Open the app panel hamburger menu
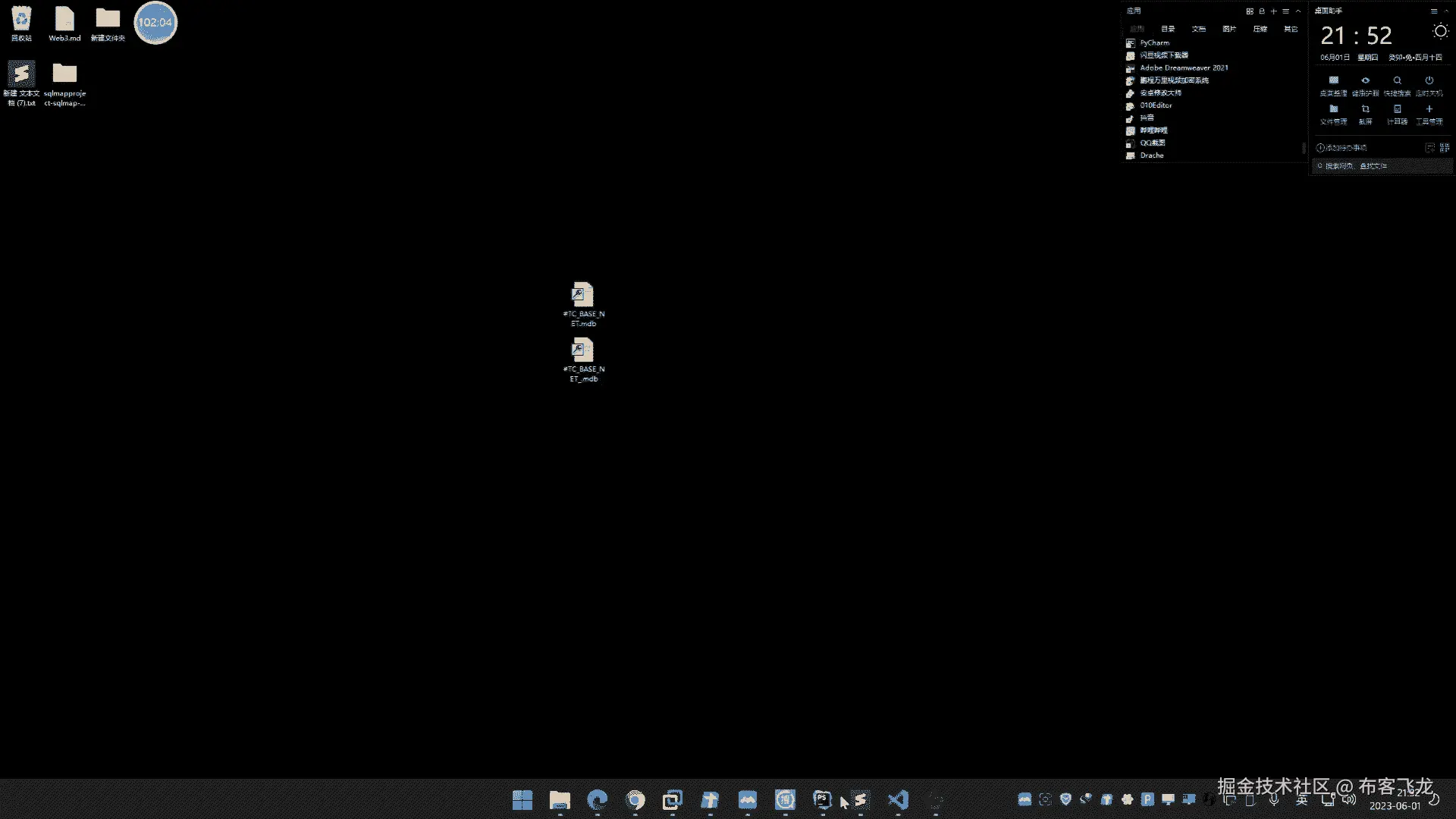This screenshot has height=819, width=1456. point(1286,11)
